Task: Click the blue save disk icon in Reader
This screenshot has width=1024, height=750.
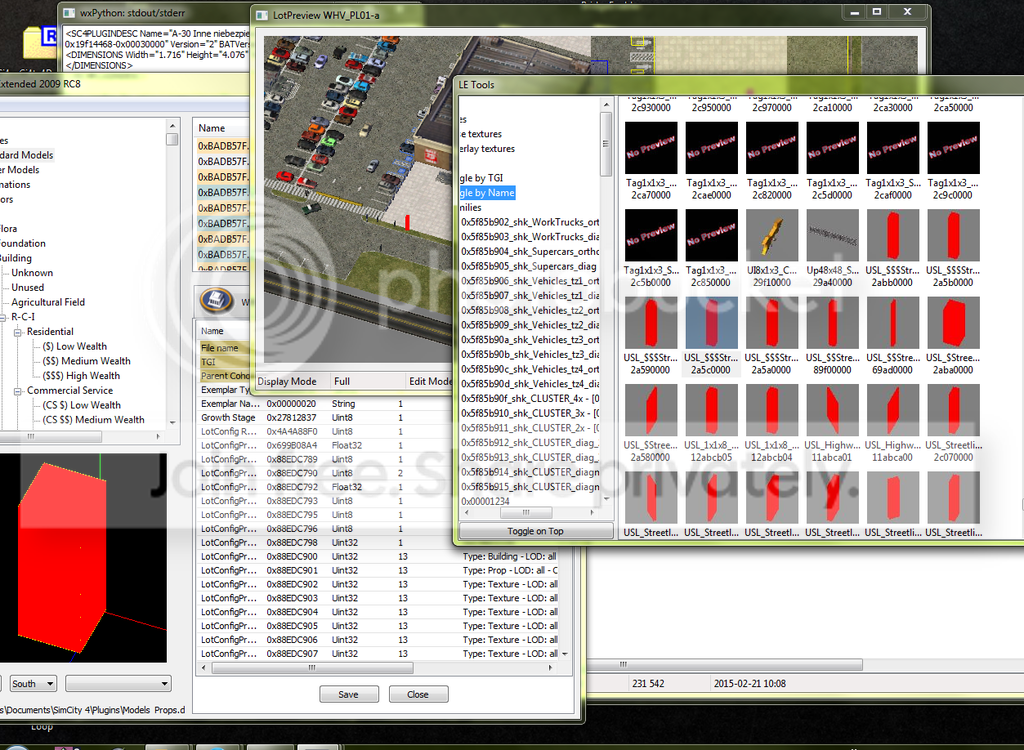Action: click(x=217, y=300)
